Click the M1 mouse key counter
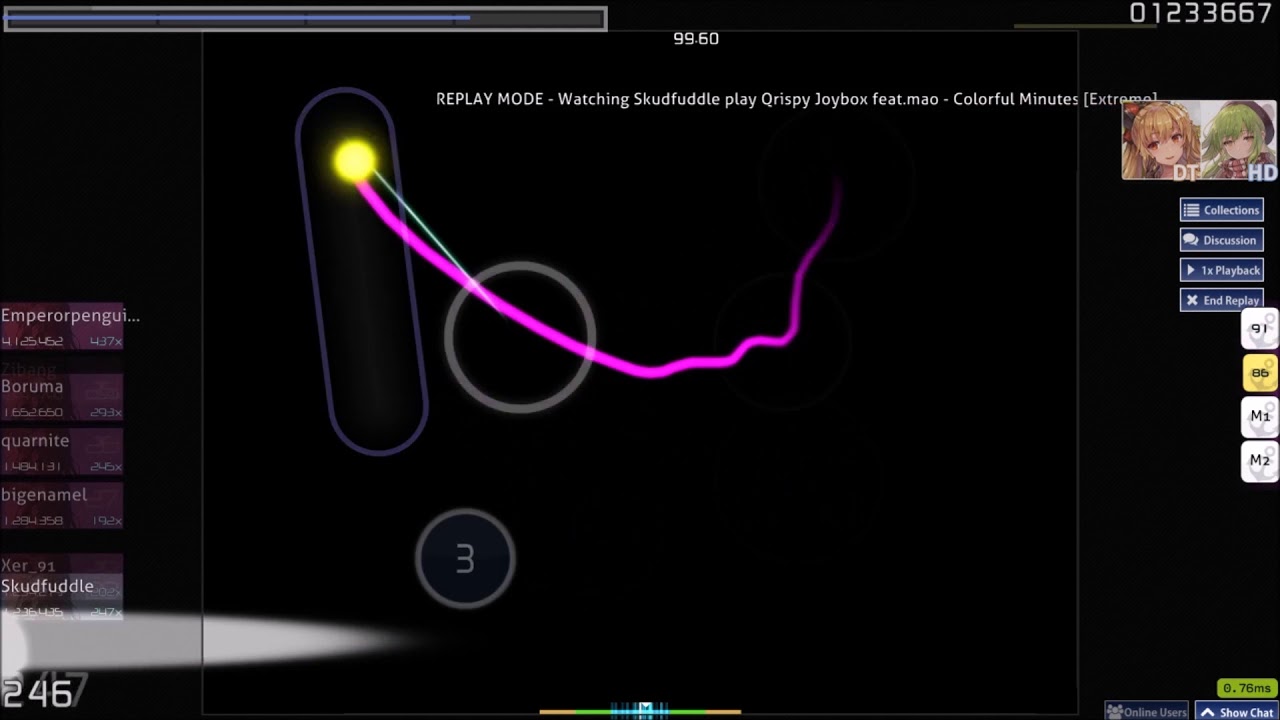Screen dimensions: 1280x720 click(1260, 417)
